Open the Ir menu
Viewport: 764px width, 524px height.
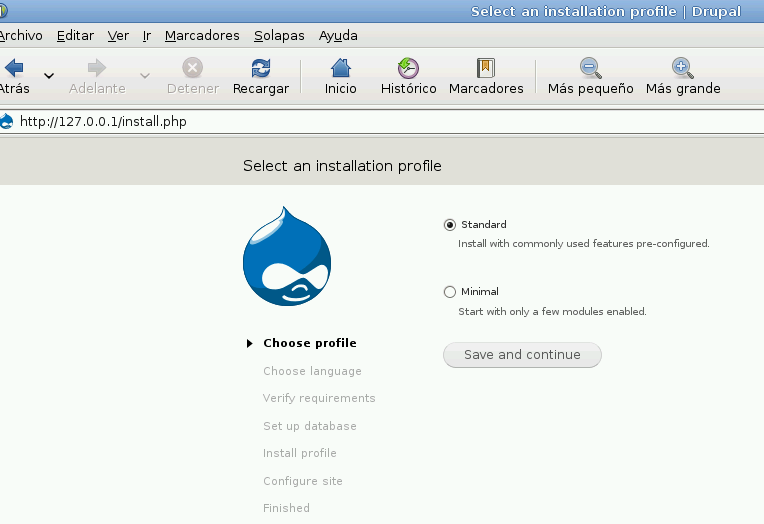click(x=147, y=36)
